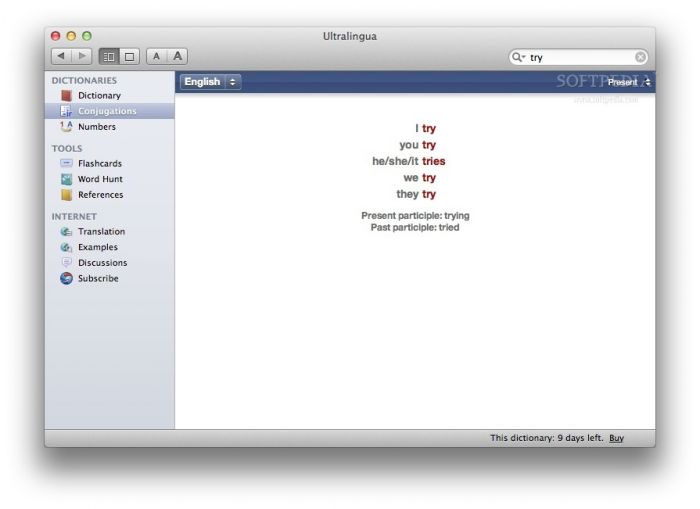Image resolution: width=700 pixels, height=509 pixels.
Task: Launch the Word Hunt game
Action: [x=100, y=179]
